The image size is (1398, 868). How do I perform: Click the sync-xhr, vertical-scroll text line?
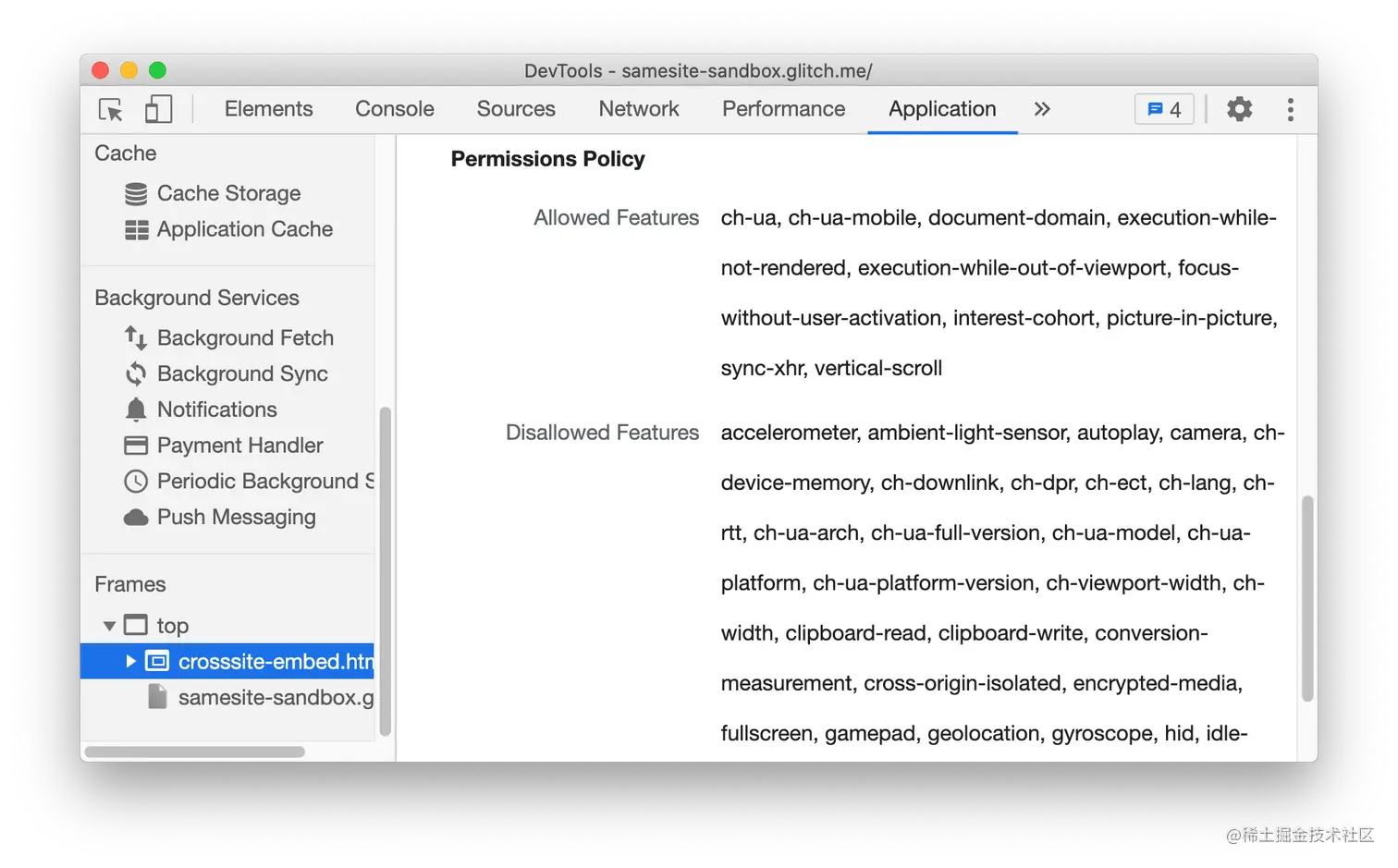point(831,368)
